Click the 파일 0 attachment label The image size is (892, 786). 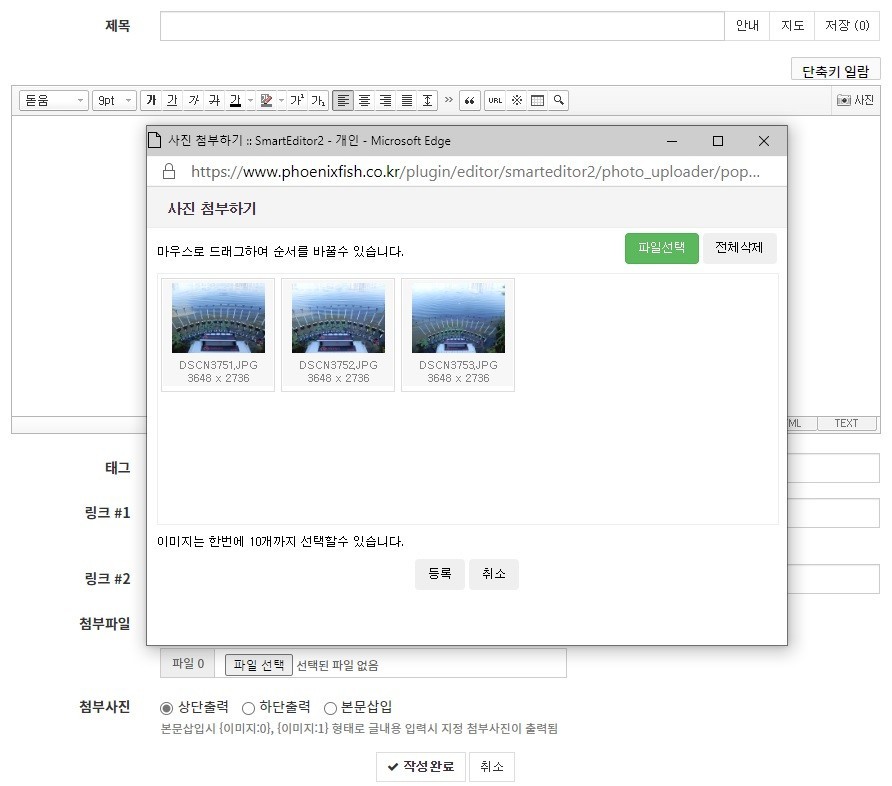188,663
